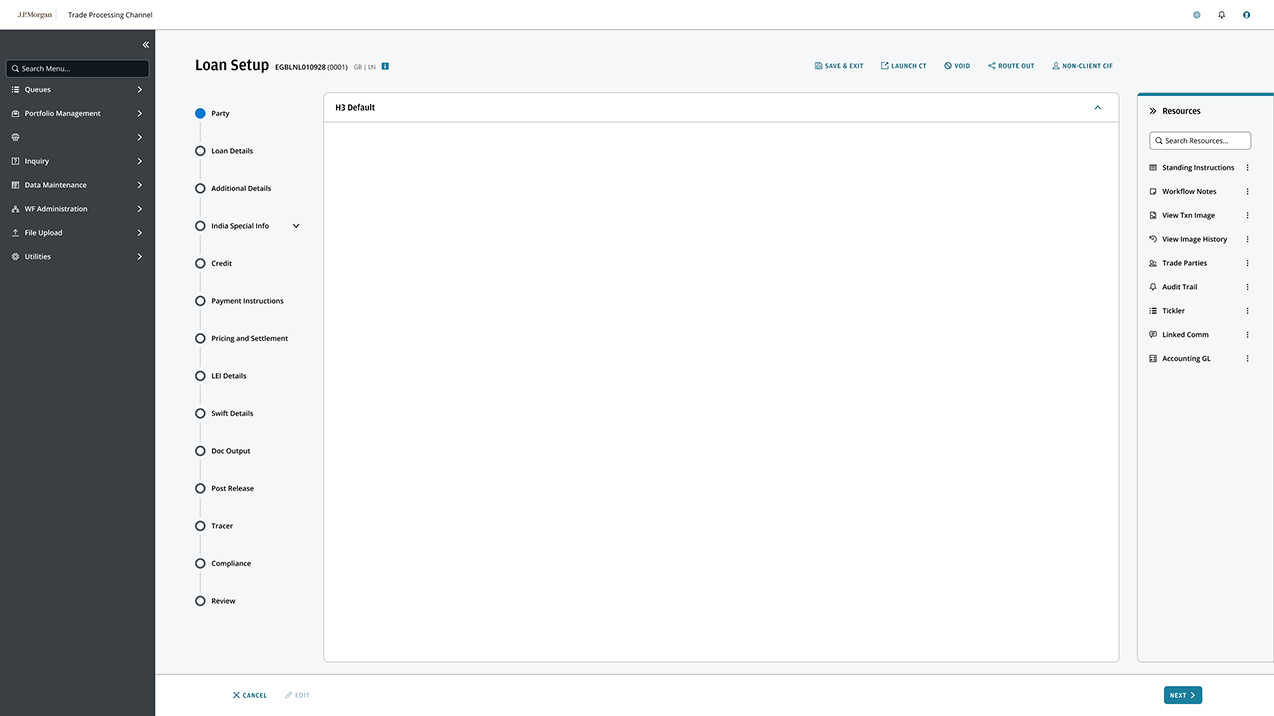Open Accounting GL more options
This screenshot has height=716, width=1274.
point(1248,359)
